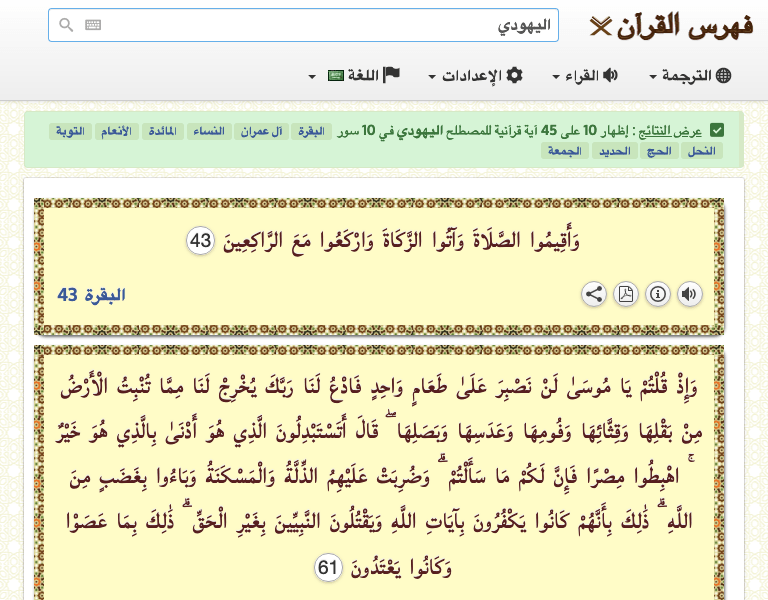Open the القراء dropdown menu

point(585,76)
